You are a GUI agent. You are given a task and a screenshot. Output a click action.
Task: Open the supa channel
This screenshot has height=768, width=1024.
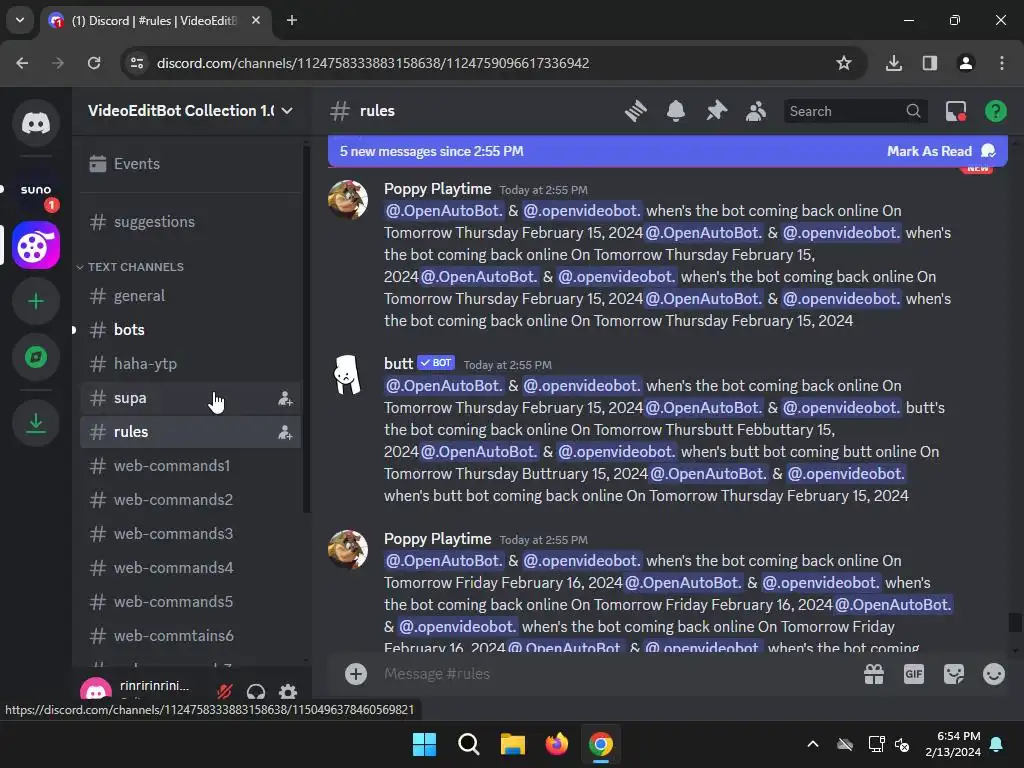[191, 398]
